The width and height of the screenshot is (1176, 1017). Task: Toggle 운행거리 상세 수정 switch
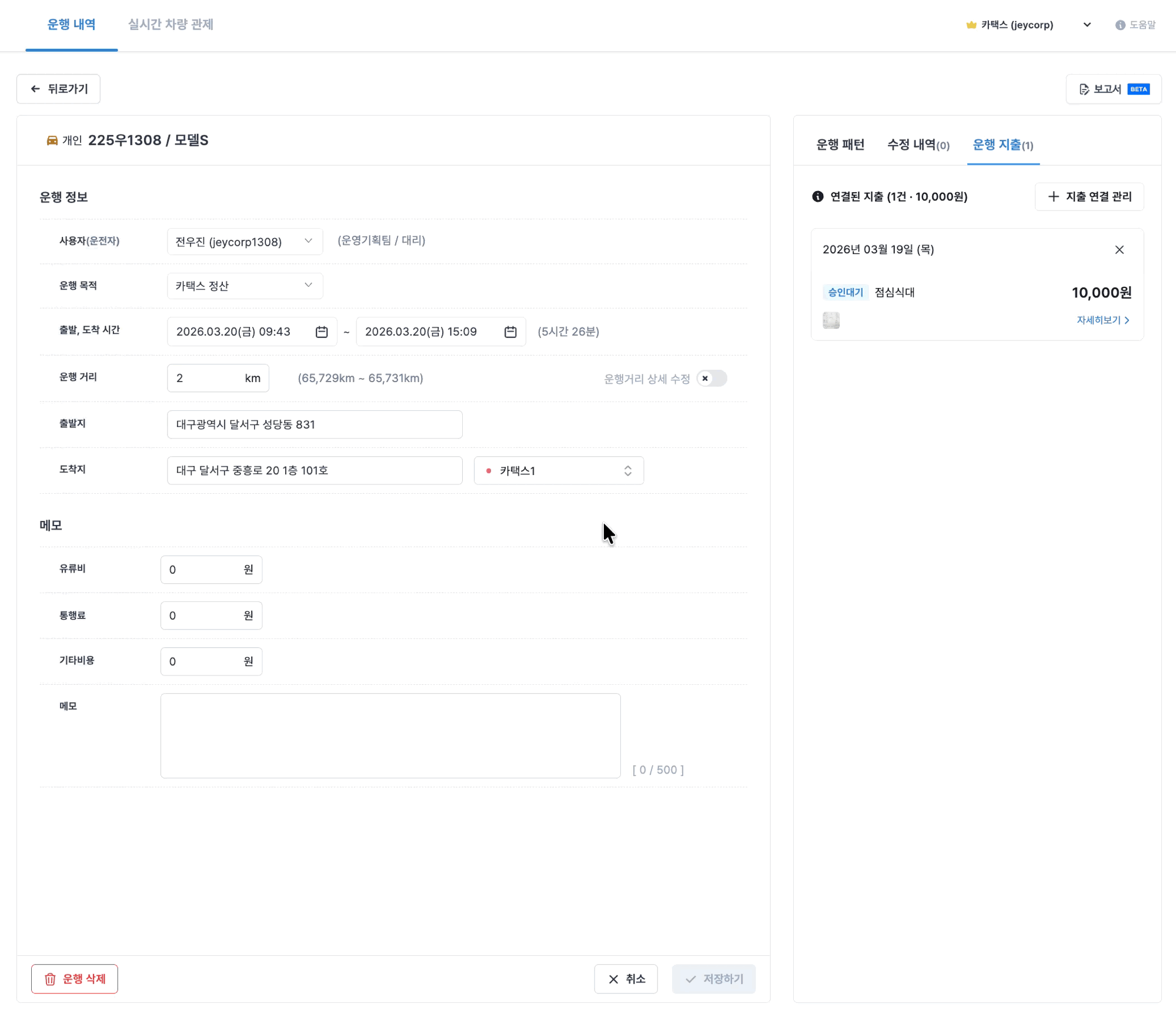[x=711, y=379]
